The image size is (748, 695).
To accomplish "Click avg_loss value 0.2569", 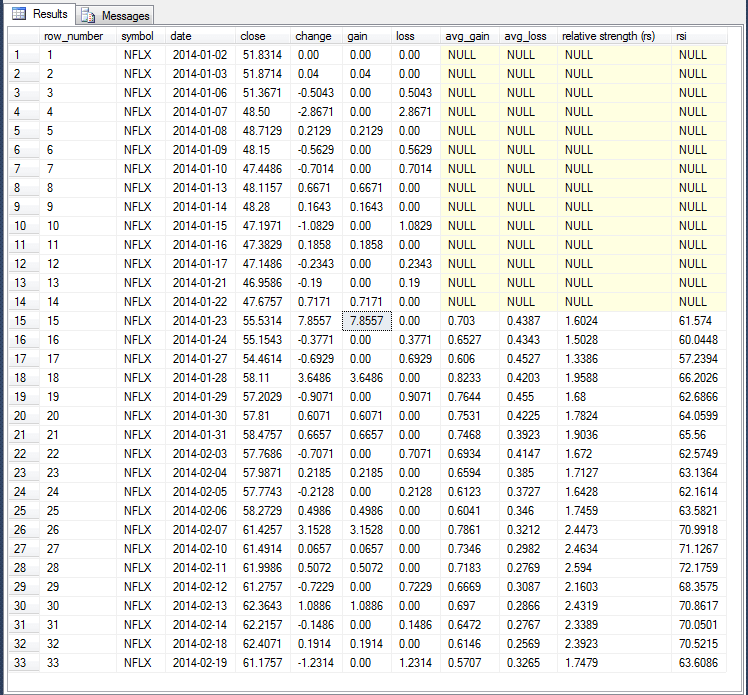I will pyautogui.click(x=528, y=644).
